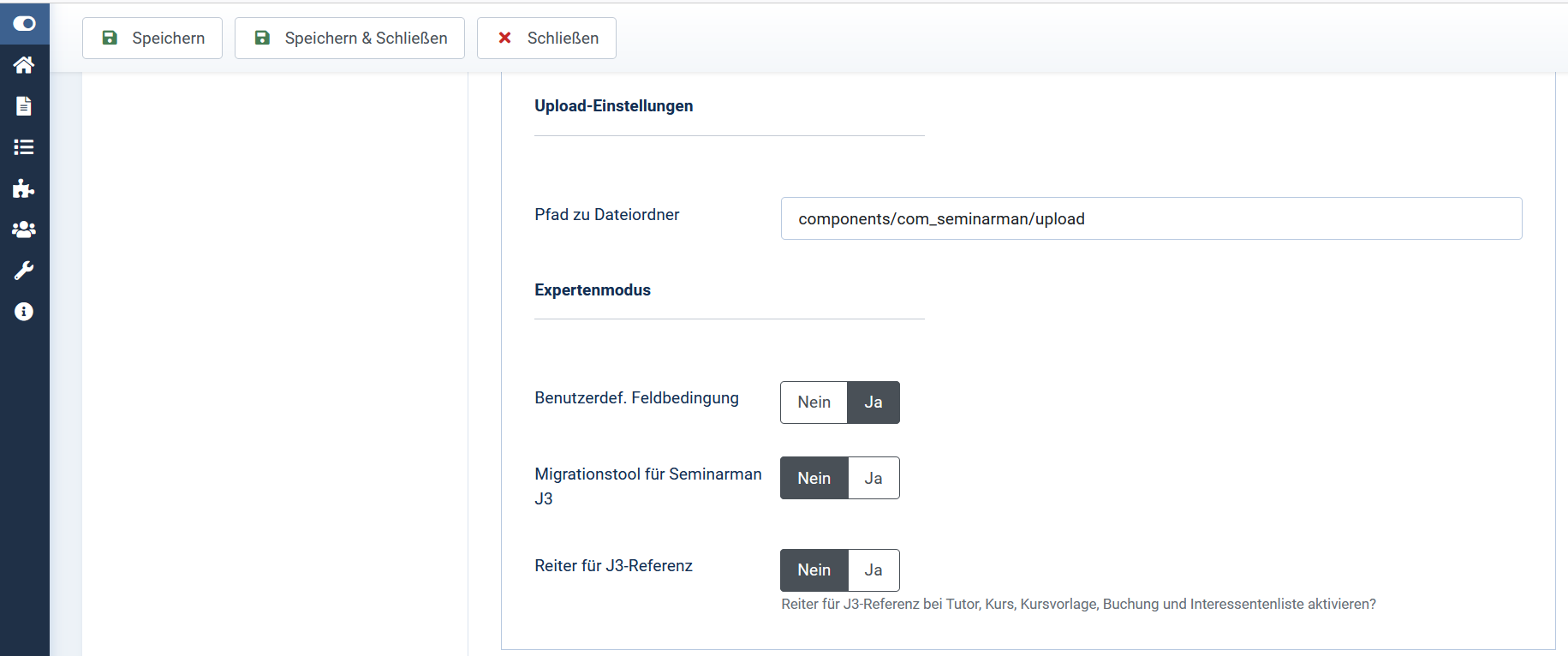Screen dimensions: 1568x656
Task: Select Nein for Migrationstool für Seminarman J3
Action: (814, 478)
